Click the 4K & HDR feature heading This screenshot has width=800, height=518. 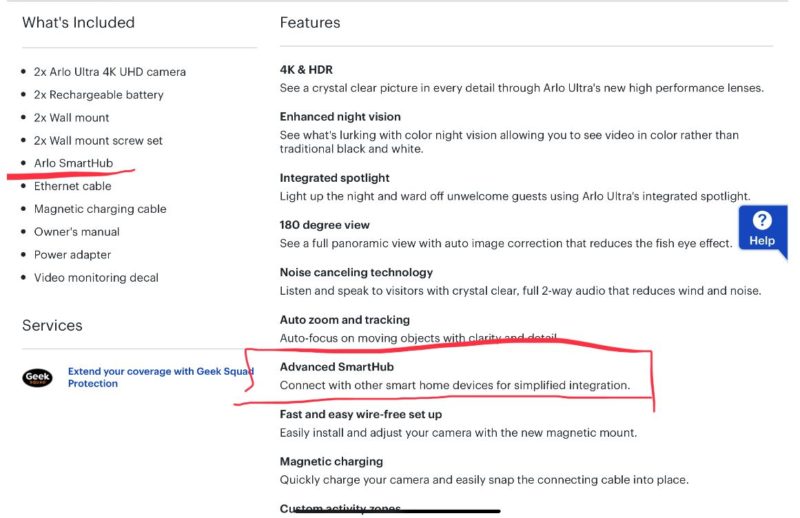pos(306,70)
